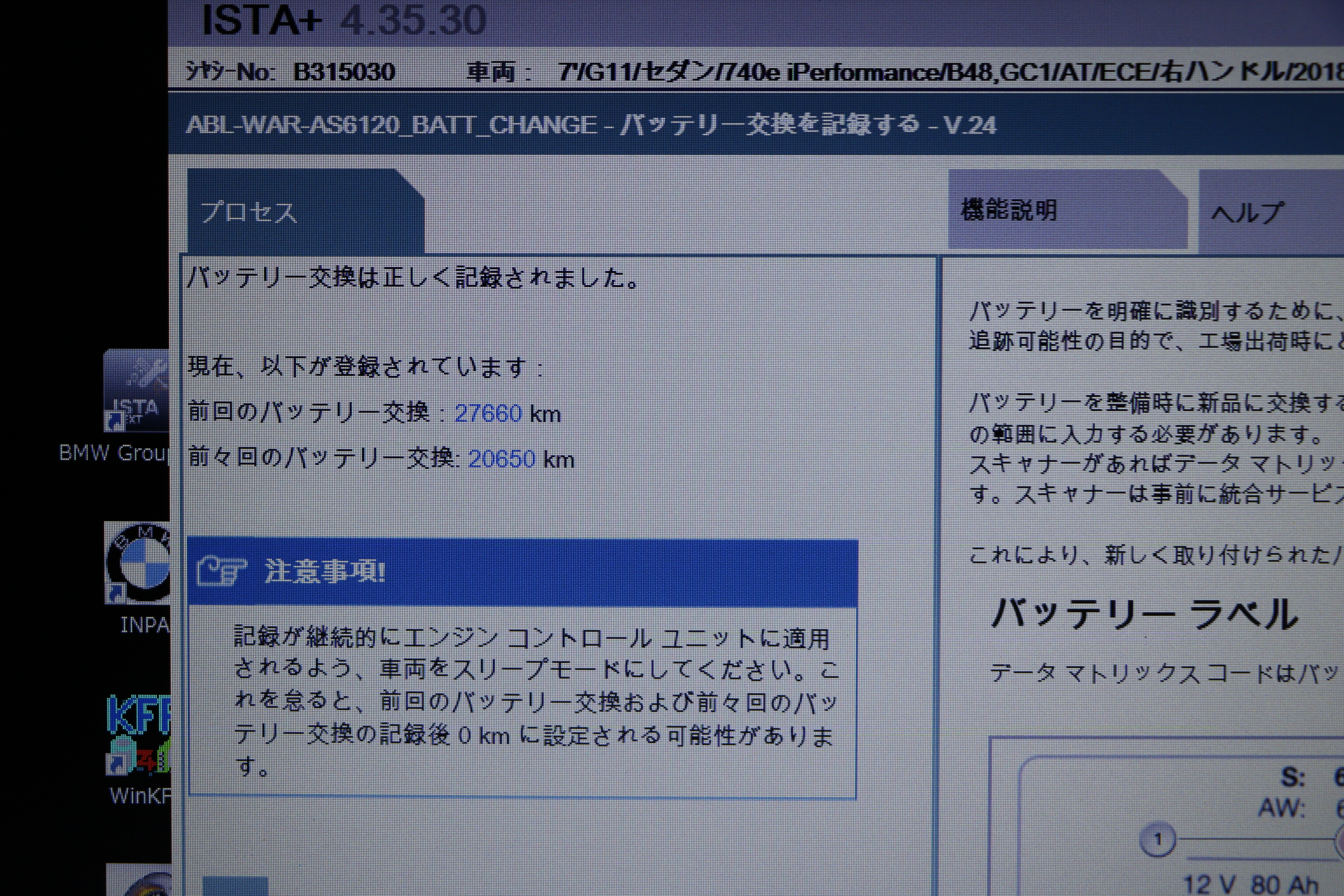Viewport: 1344px width, 896px height.
Task: Launch the WinKFP desktop shortcut
Action: coord(138,734)
